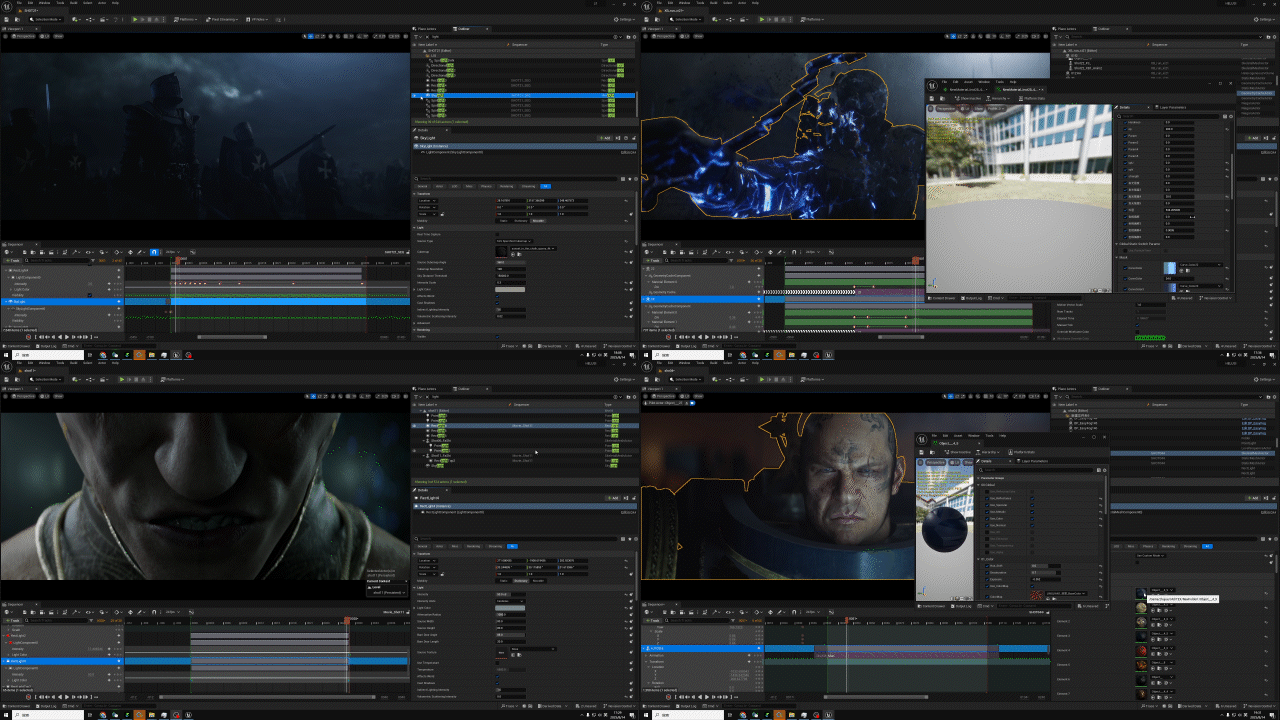Screen dimensions: 1280x720
Task: Click the playhead marker in knight scene Sequencer
Action: [x=177, y=260]
